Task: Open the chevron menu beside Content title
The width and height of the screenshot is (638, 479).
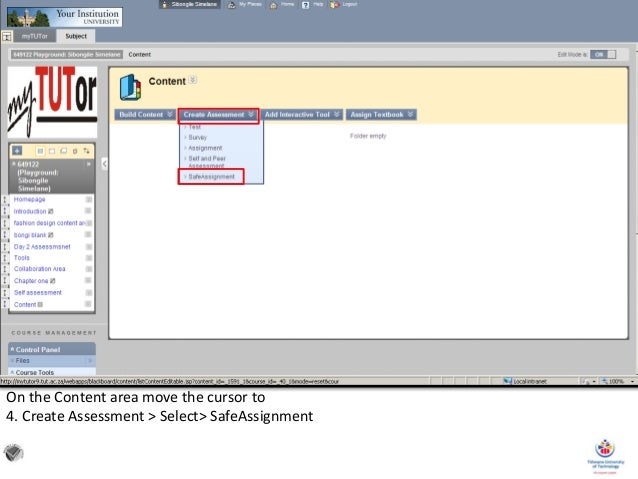Action: pos(193,80)
